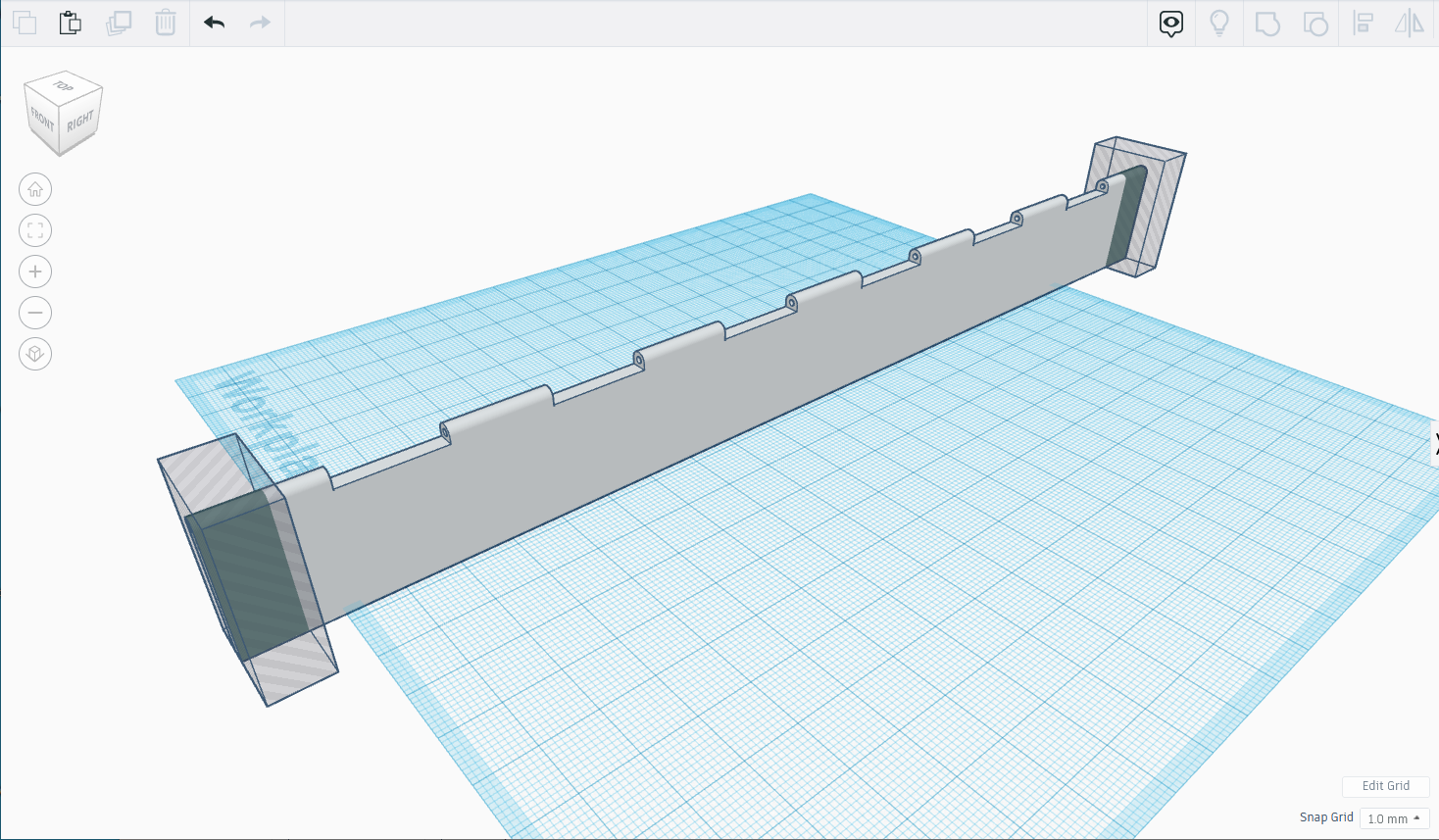This screenshot has height=840, width=1439.
Task: Redo the undone action
Action: click(260, 23)
